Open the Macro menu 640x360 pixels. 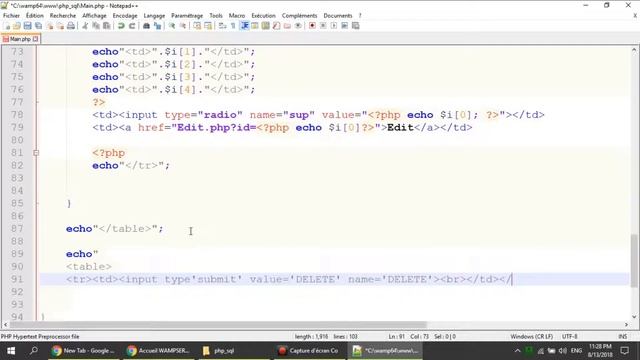[x=237, y=16]
